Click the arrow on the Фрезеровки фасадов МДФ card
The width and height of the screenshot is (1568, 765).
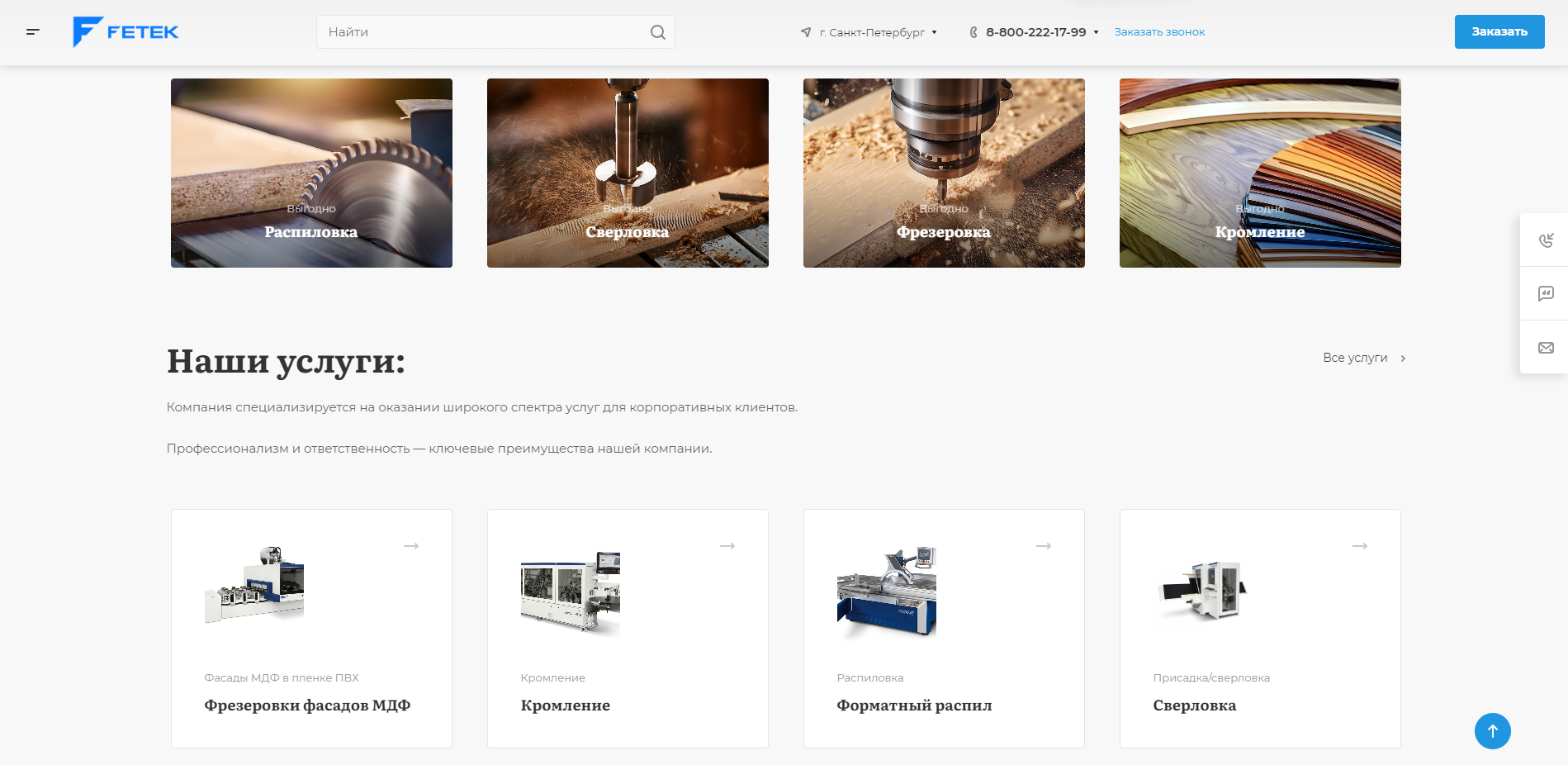411,546
